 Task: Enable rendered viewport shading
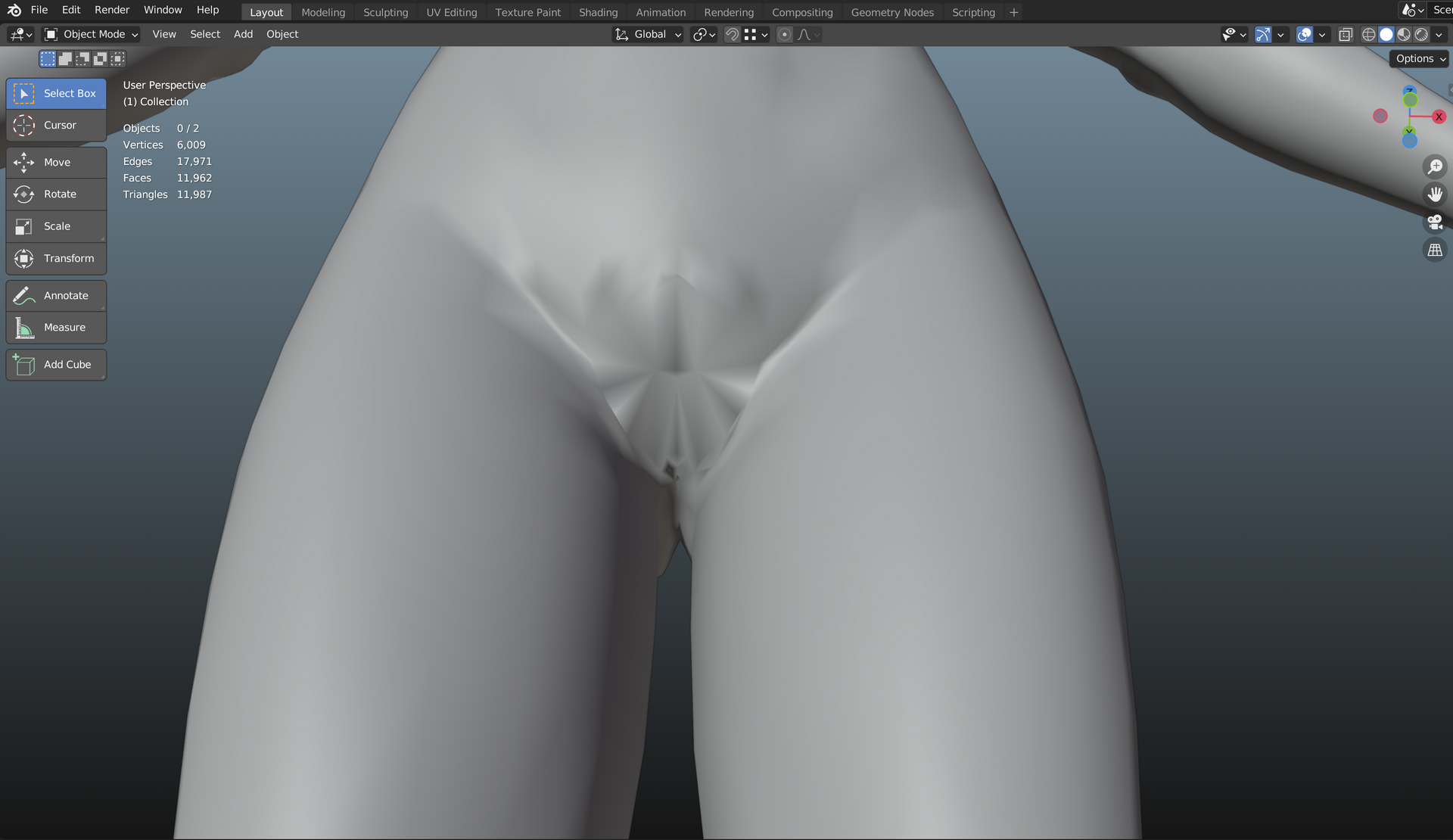pos(1421,35)
